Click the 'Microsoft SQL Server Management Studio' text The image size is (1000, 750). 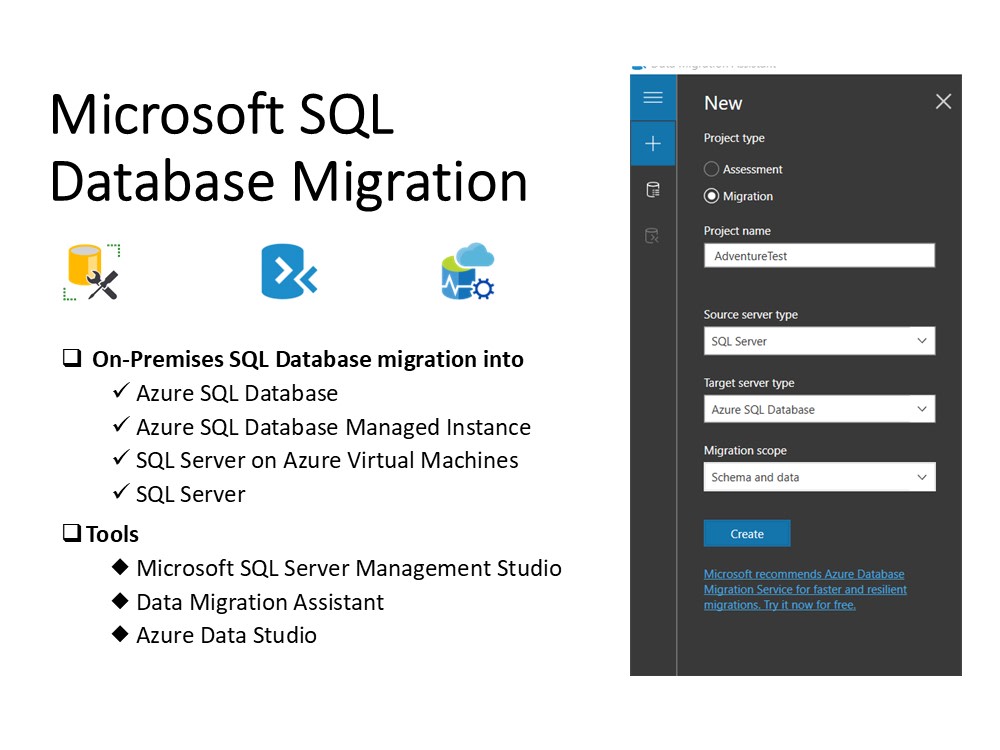point(349,568)
